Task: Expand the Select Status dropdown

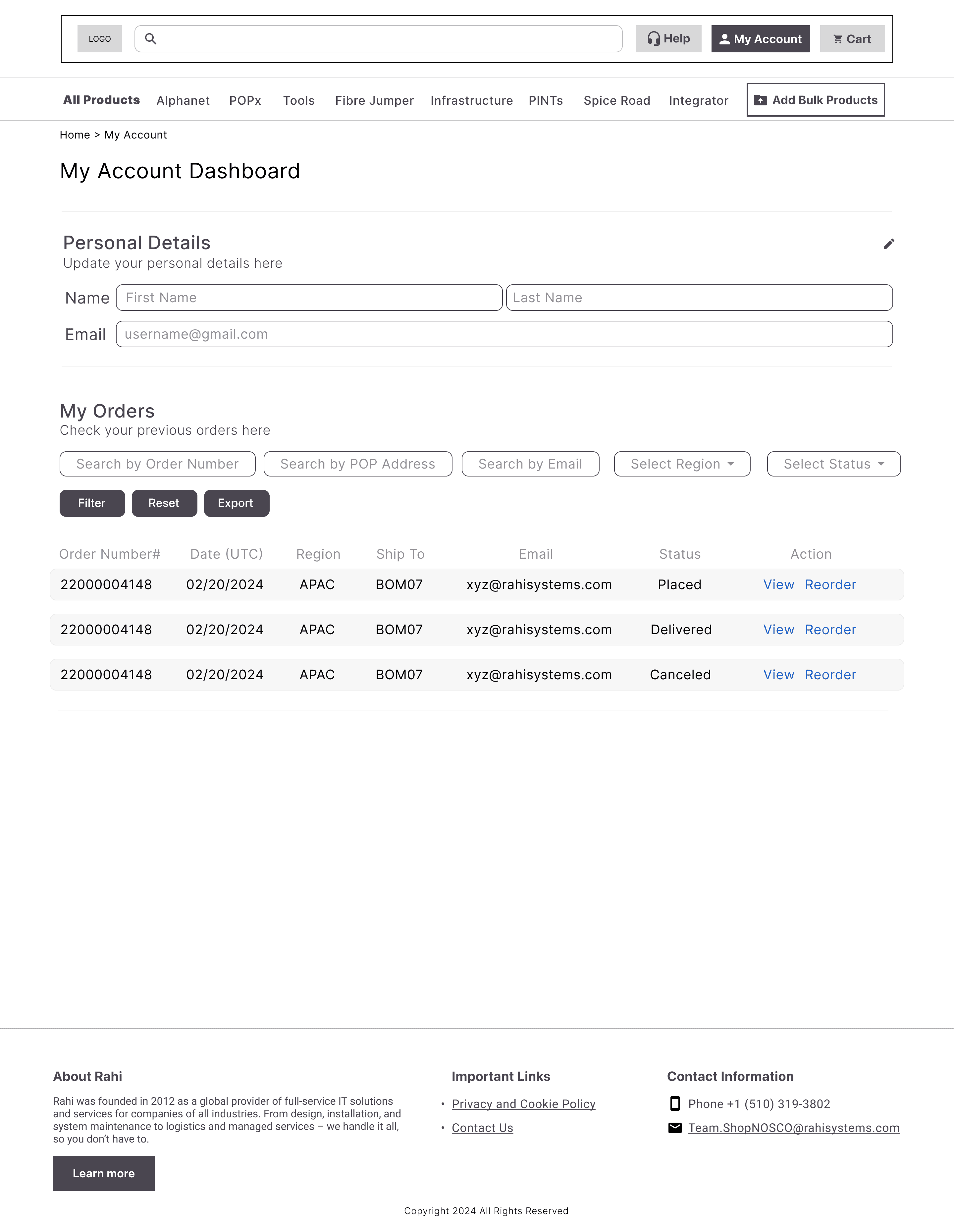Action: click(x=833, y=464)
